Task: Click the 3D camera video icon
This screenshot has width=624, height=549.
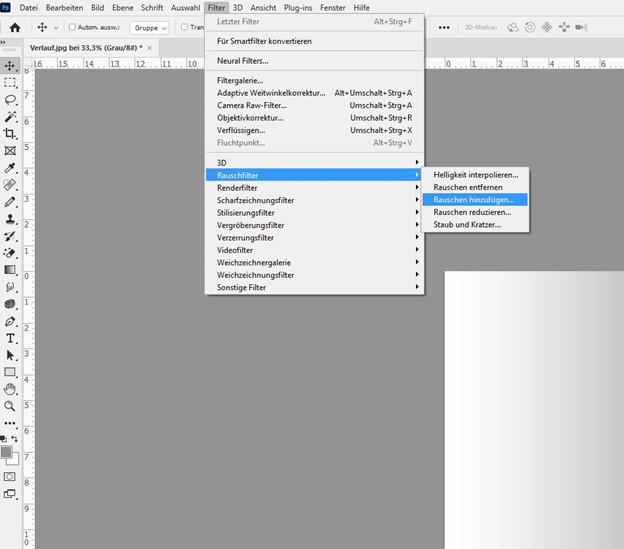Action: pyautogui.click(x=581, y=27)
